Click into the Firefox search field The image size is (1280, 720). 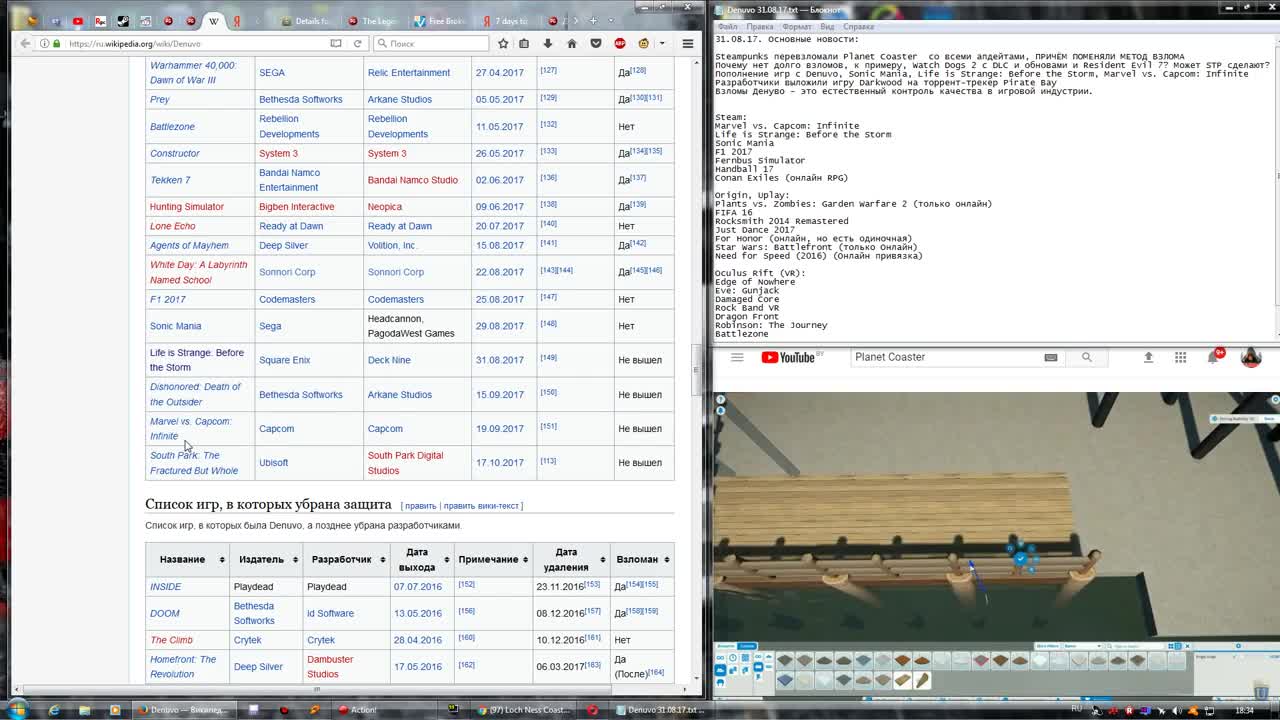pyautogui.click(x=432, y=43)
